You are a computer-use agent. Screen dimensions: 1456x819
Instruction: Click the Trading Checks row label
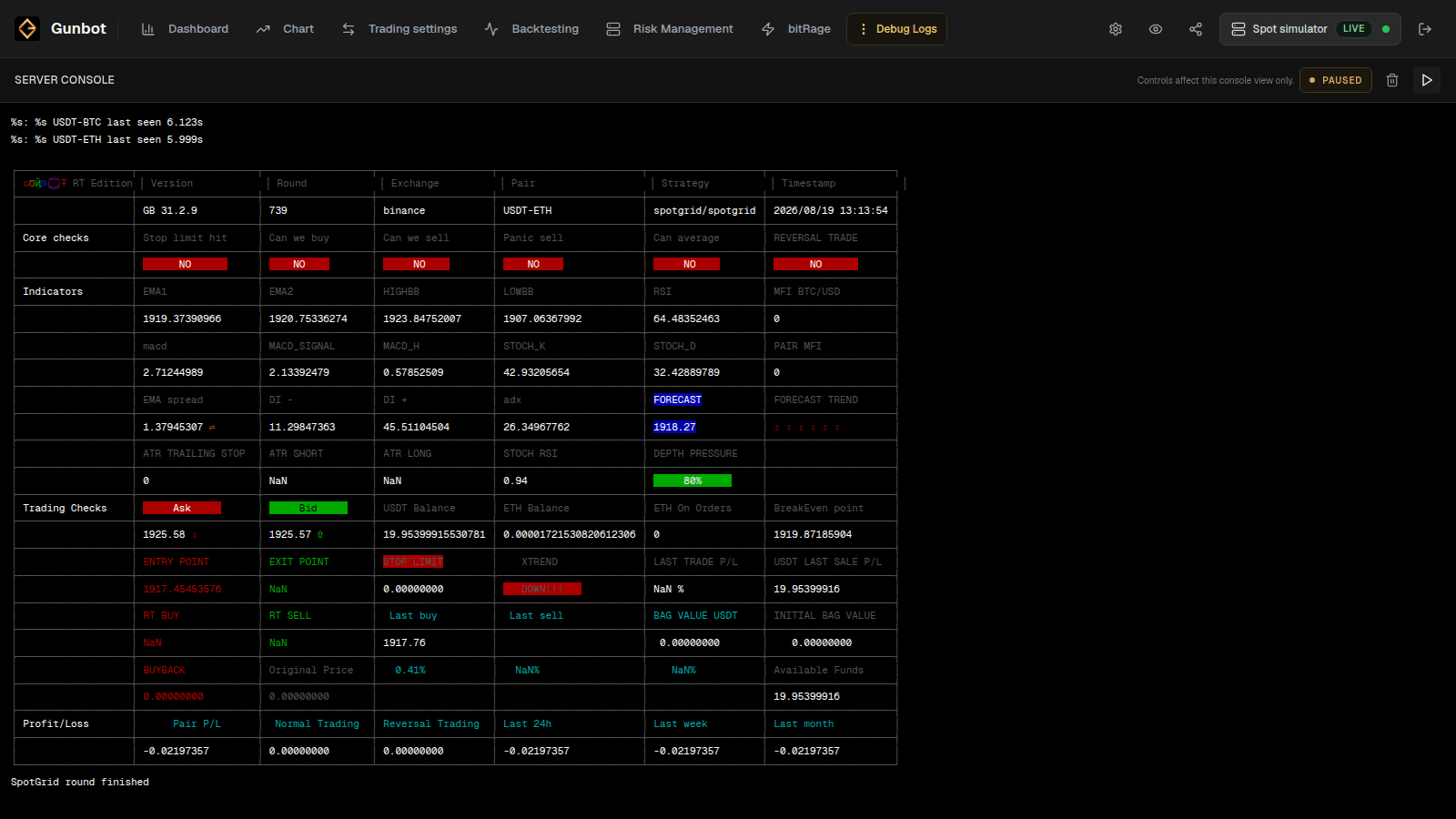click(65, 508)
